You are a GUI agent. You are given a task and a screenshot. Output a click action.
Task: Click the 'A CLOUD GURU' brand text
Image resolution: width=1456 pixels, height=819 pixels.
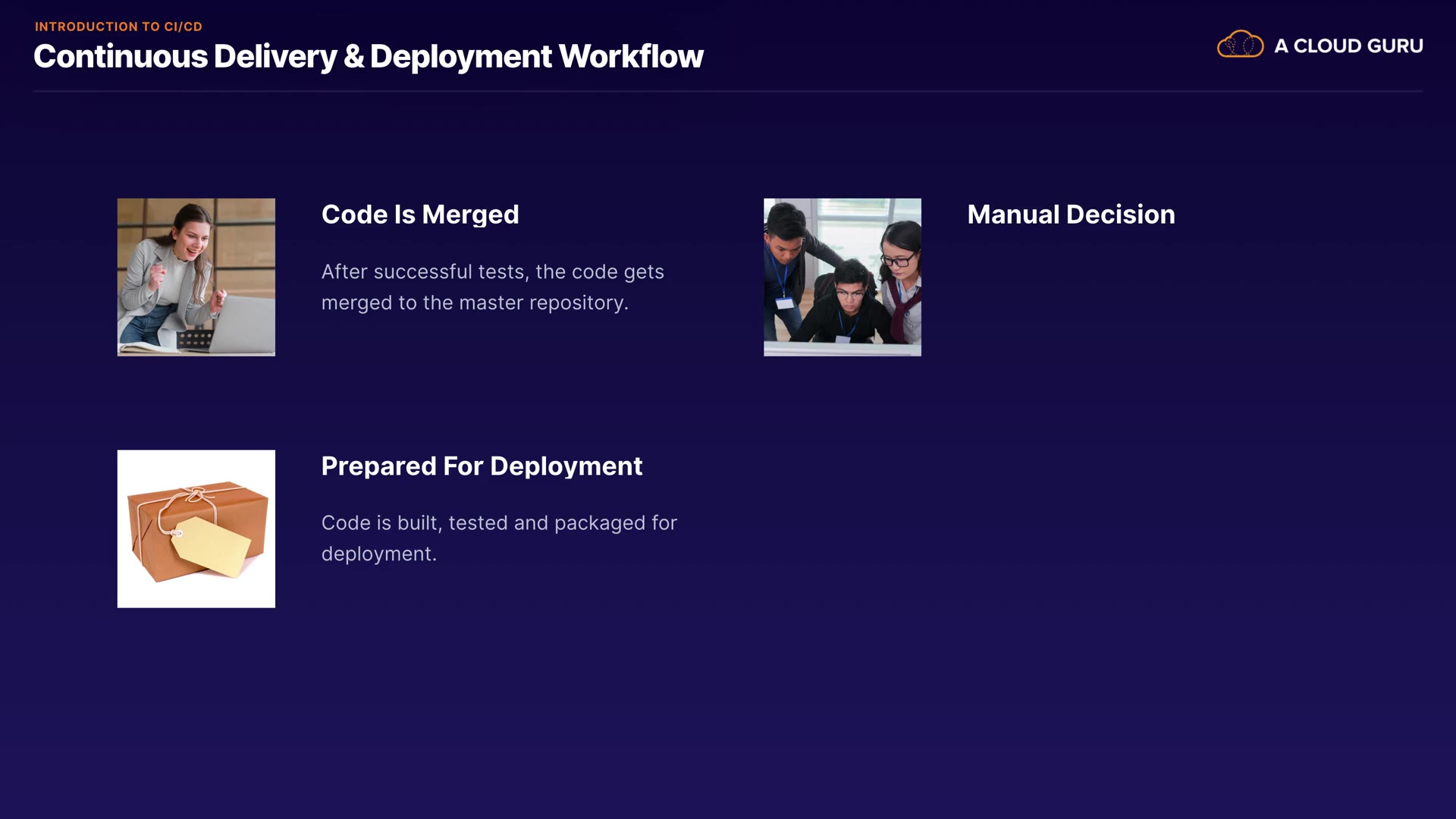pos(1348,46)
